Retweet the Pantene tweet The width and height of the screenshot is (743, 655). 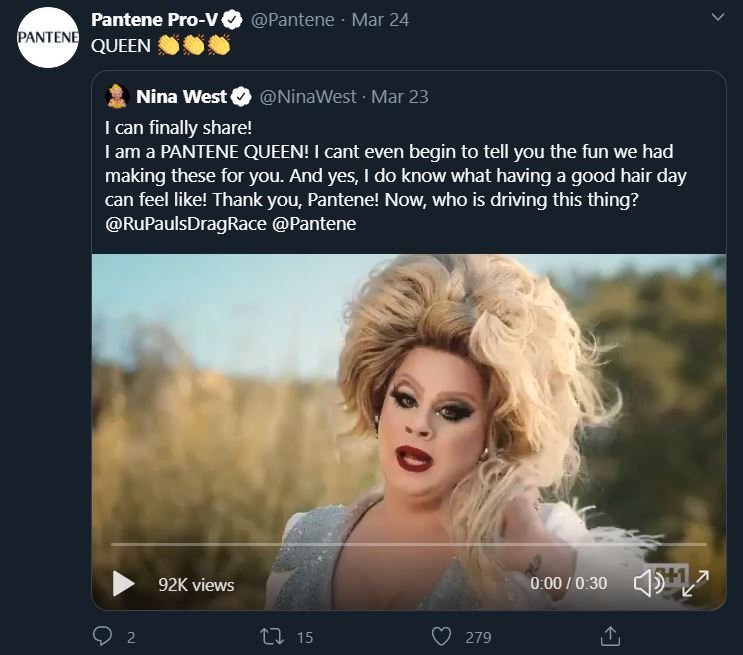pos(273,636)
